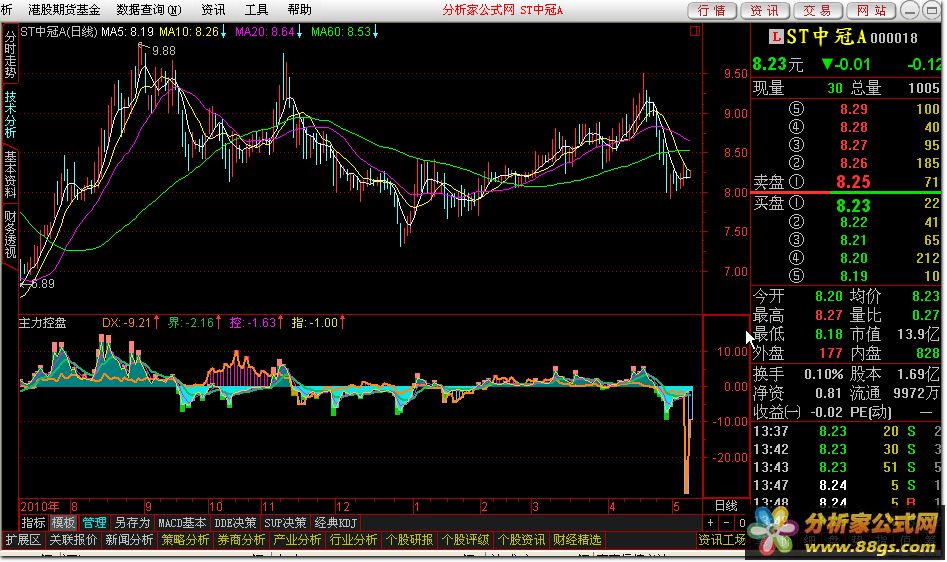Open 财经精选 tab
This screenshot has height=562, width=947.
(577, 540)
